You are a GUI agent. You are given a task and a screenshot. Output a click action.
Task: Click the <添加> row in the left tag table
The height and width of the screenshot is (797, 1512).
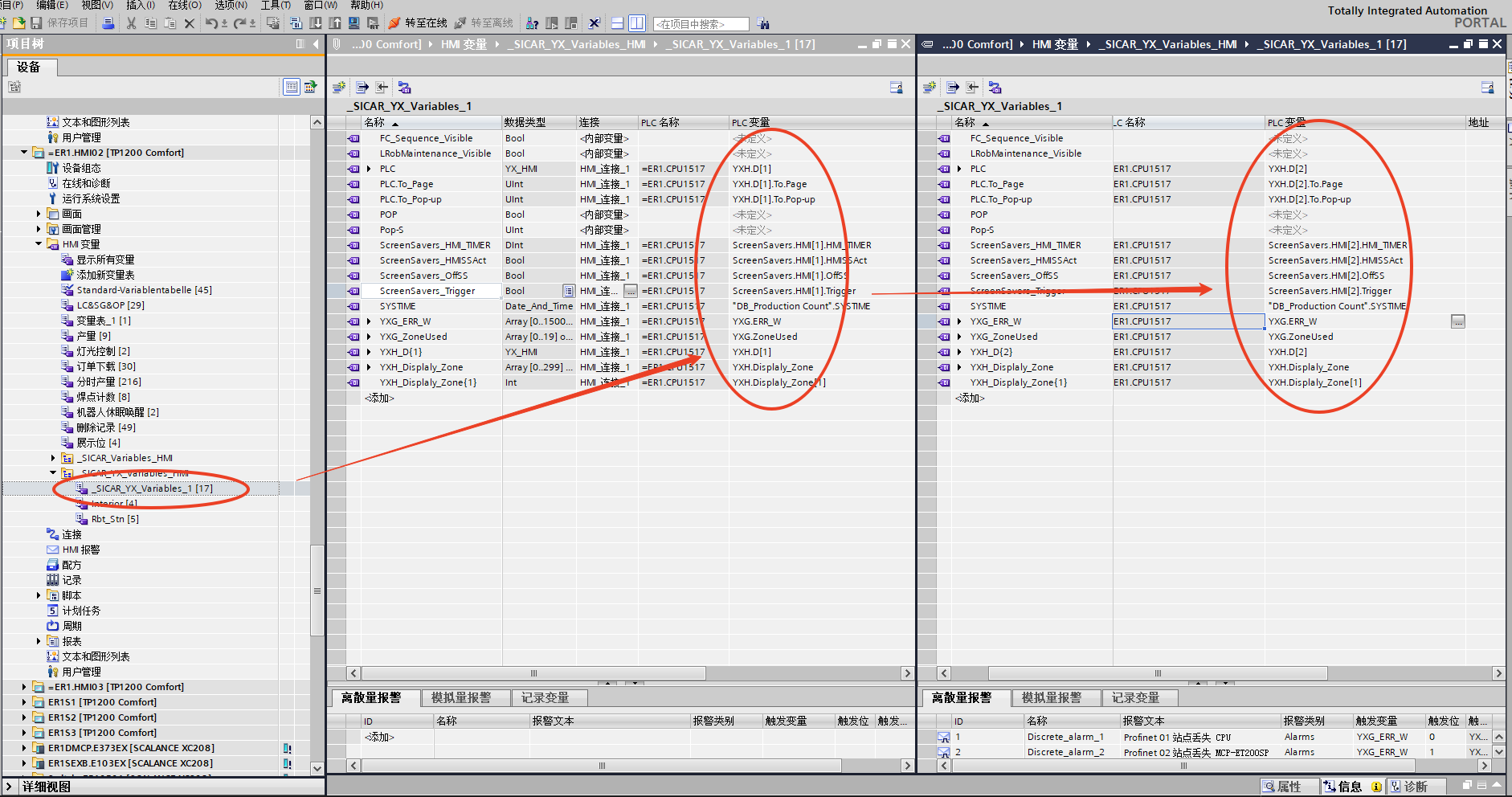pos(380,398)
